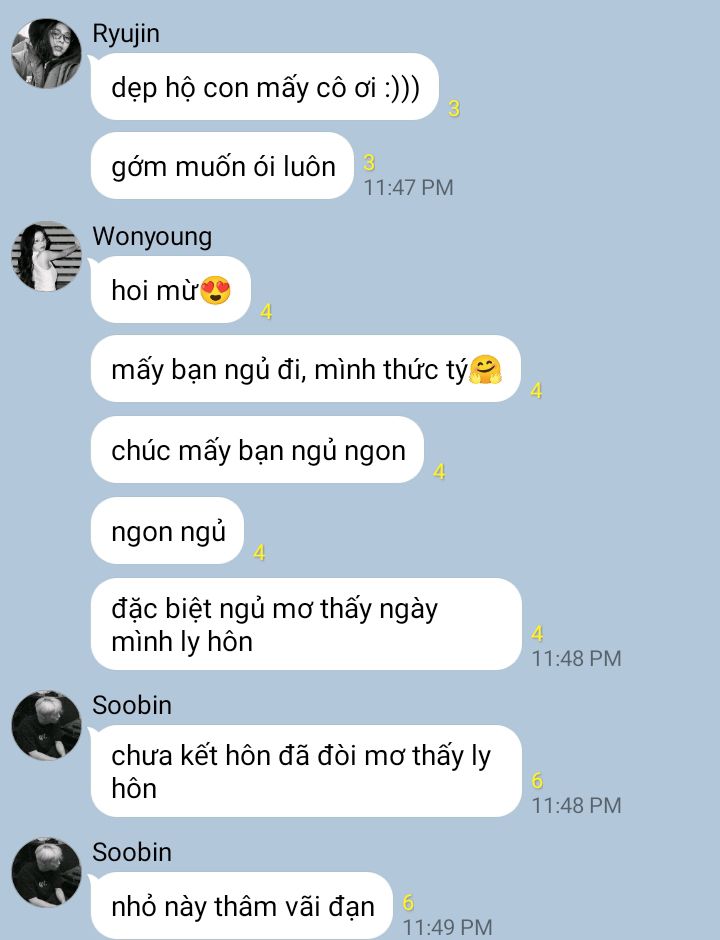Tap the 11:47 PM timestamp

408,187
